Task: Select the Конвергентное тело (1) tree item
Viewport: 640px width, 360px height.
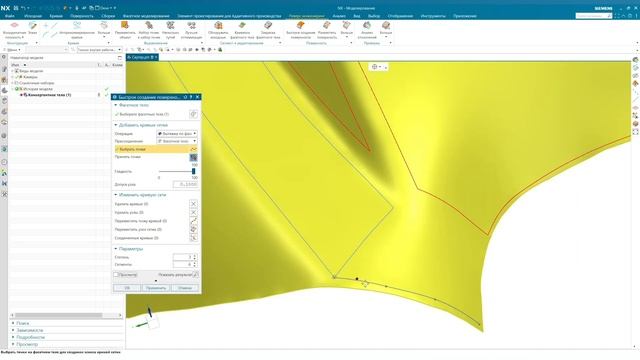Action: coord(49,95)
